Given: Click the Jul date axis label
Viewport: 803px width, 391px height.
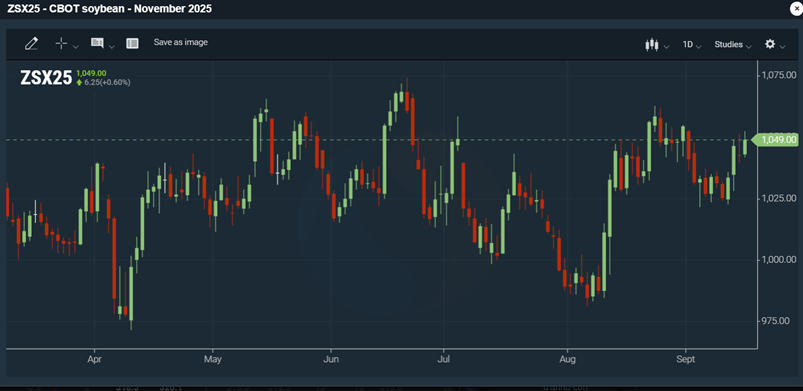Looking at the screenshot, I should point(443,359).
